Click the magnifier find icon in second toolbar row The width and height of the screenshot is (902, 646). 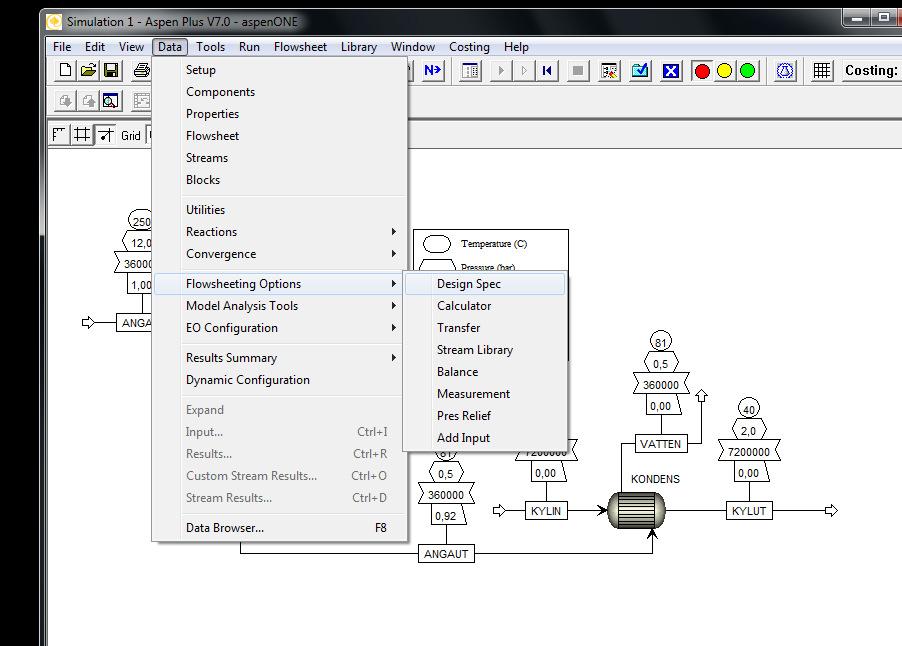(110, 101)
